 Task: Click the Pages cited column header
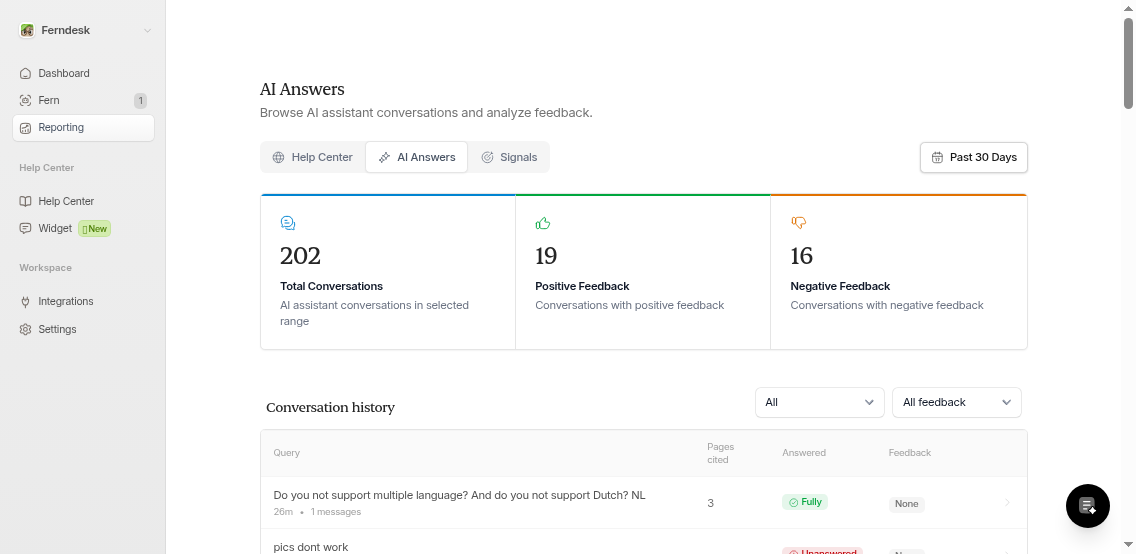click(x=720, y=453)
